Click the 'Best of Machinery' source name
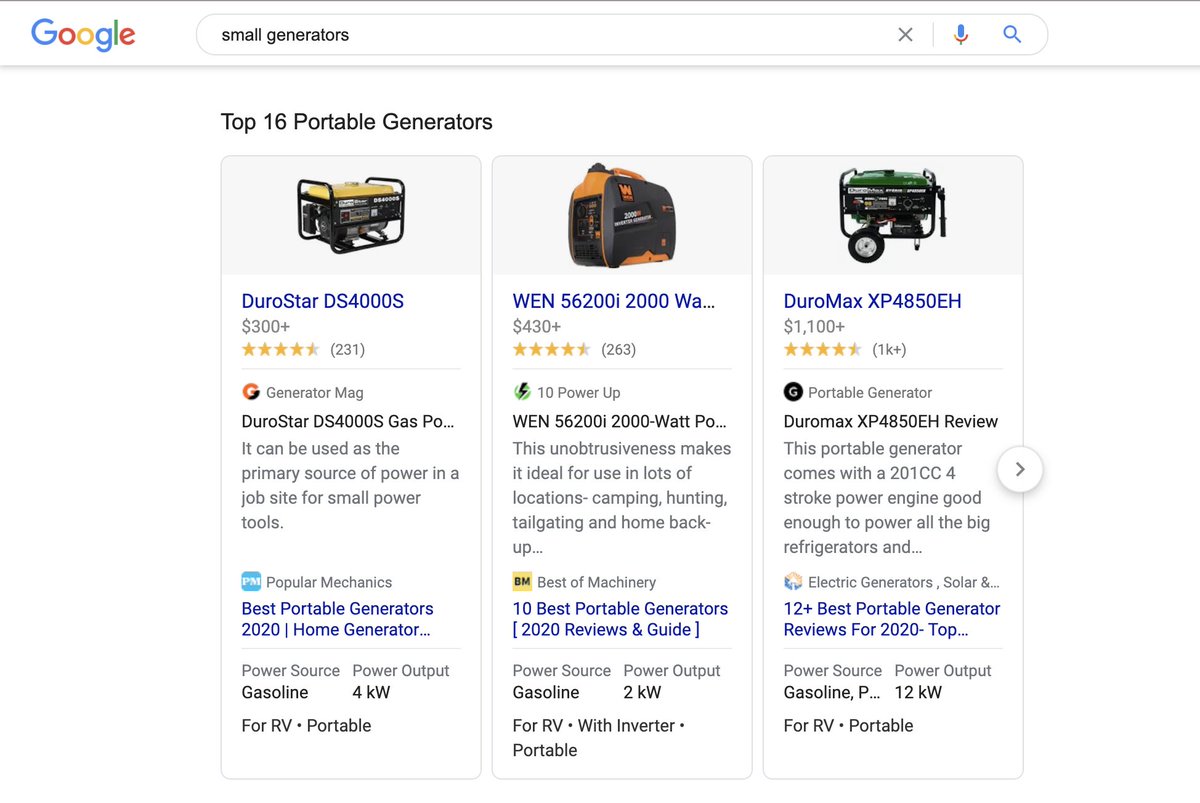 click(x=597, y=582)
